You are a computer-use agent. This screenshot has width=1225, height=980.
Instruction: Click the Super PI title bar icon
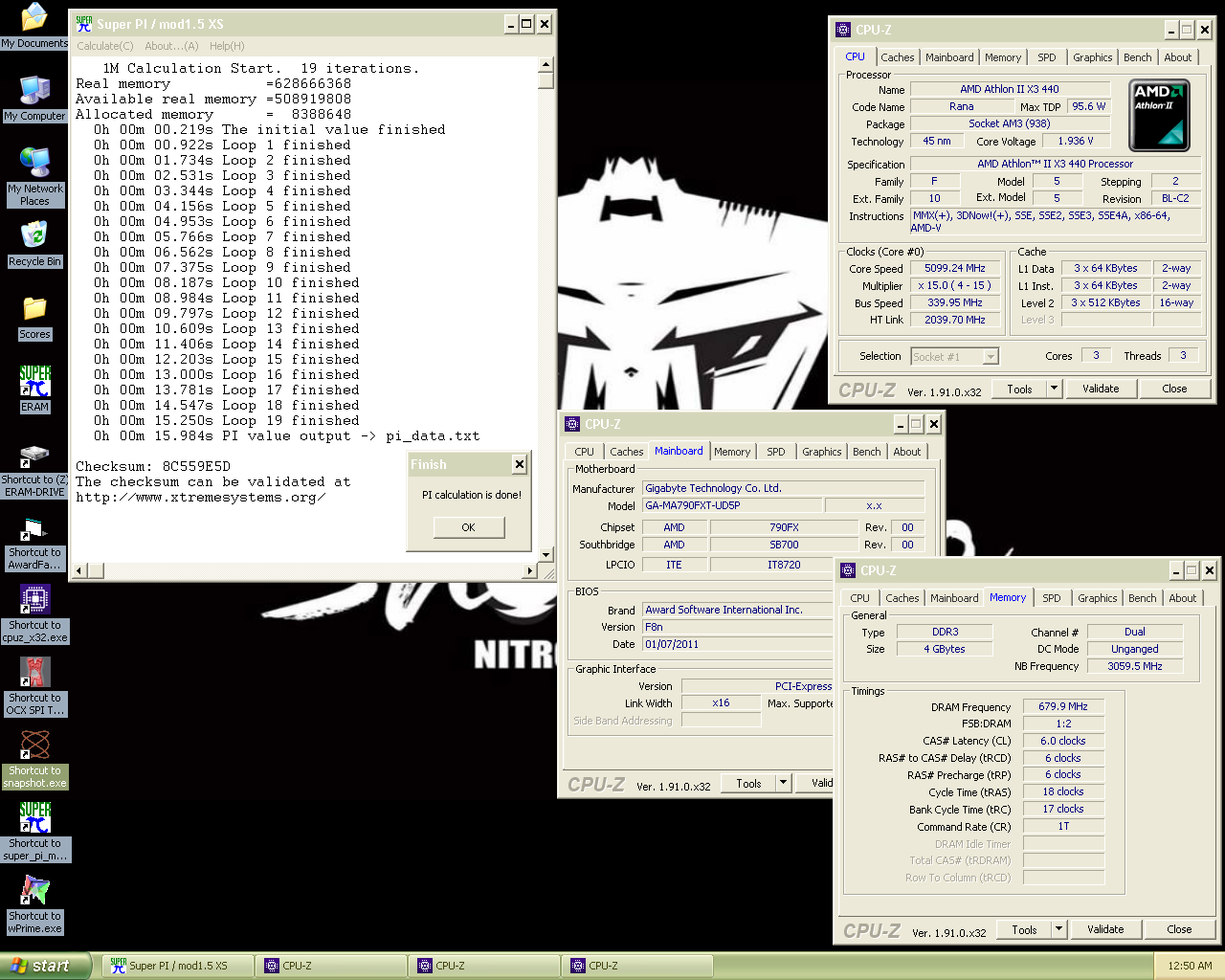click(x=84, y=24)
